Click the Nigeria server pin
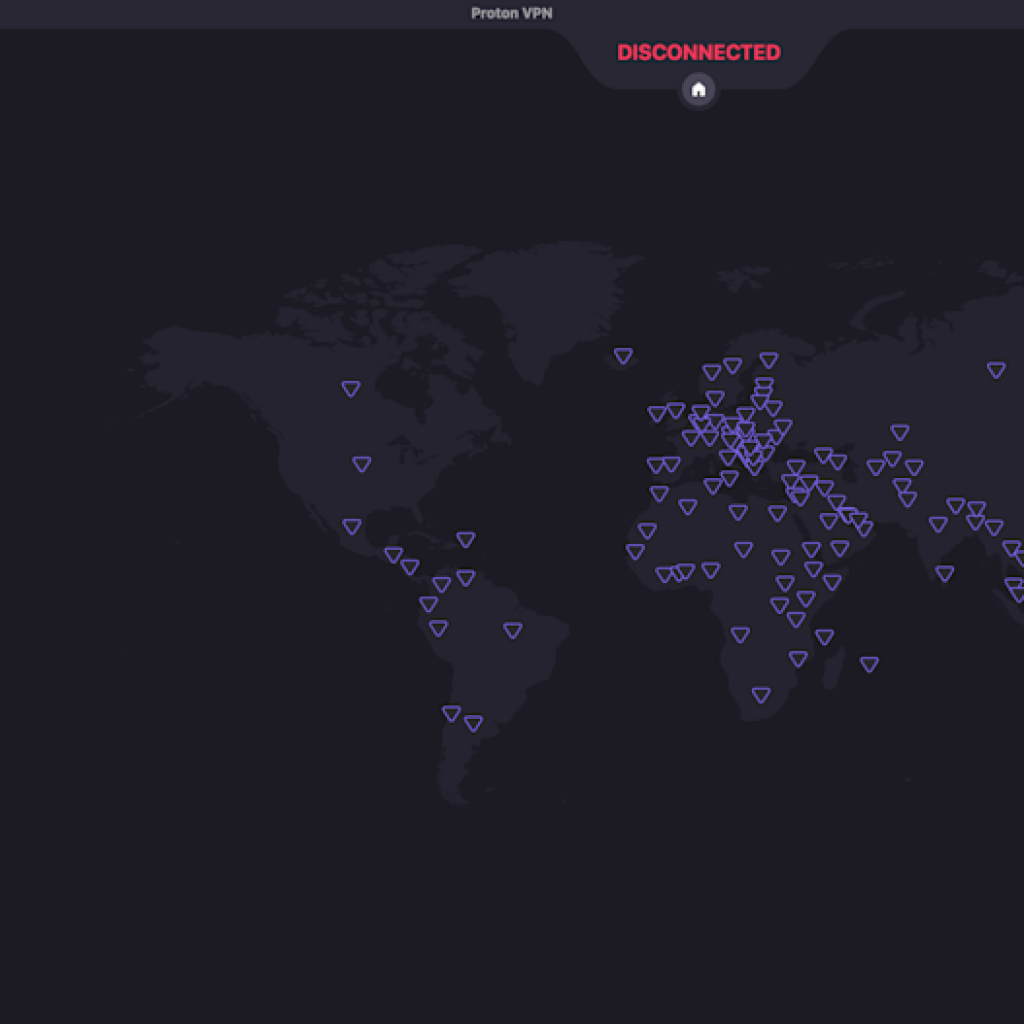Viewport: 1024px width, 1024px height. coord(711,571)
